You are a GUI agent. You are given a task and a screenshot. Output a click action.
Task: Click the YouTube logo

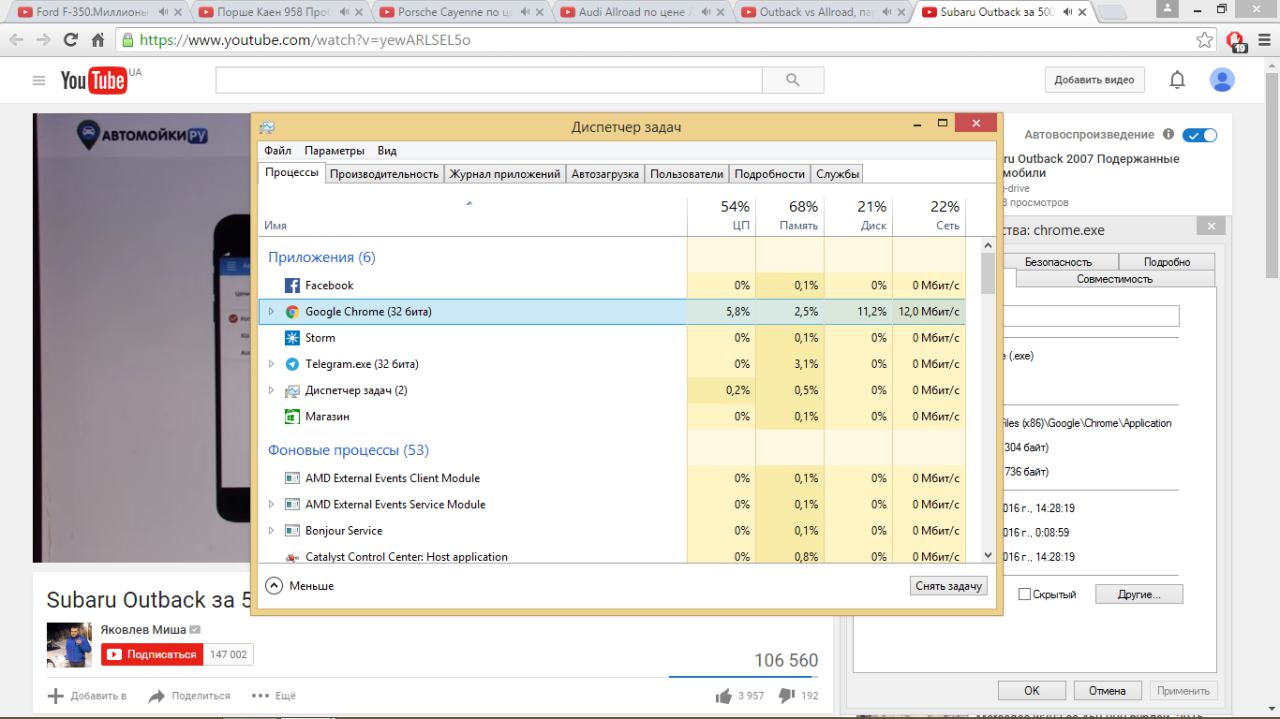[94, 81]
